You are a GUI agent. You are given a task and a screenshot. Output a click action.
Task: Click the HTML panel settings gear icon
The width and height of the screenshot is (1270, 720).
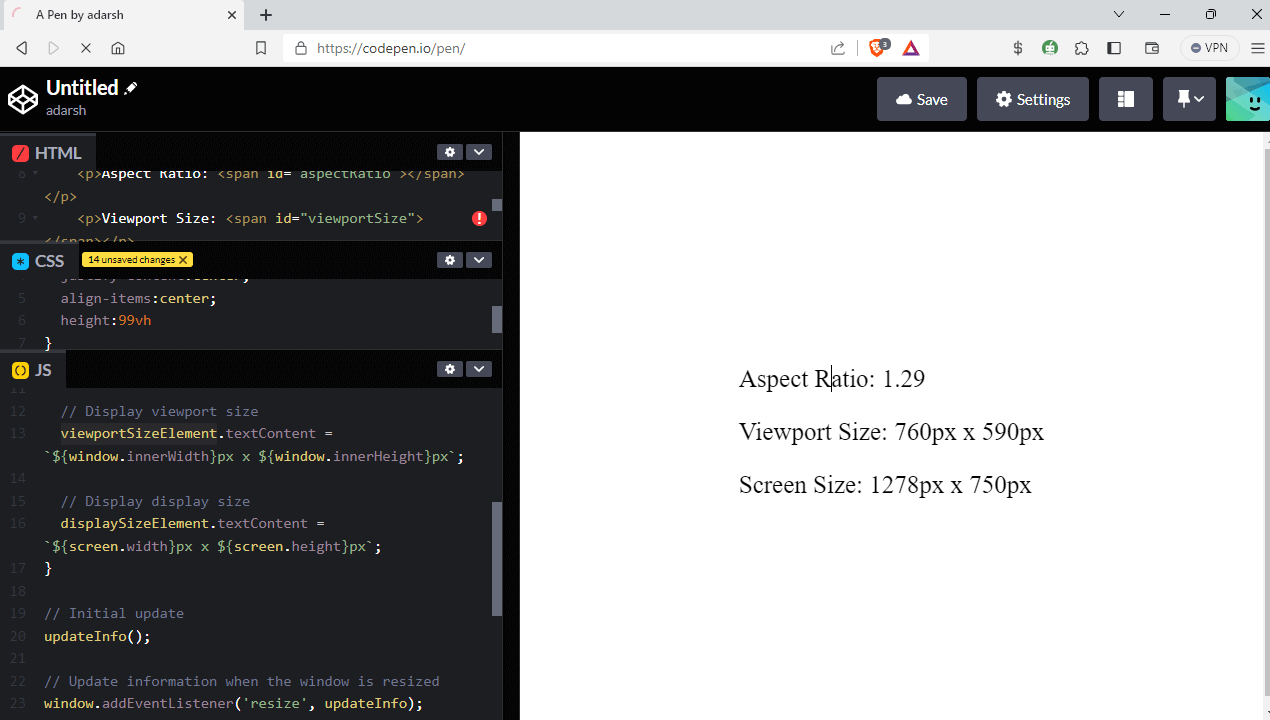click(449, 151)
